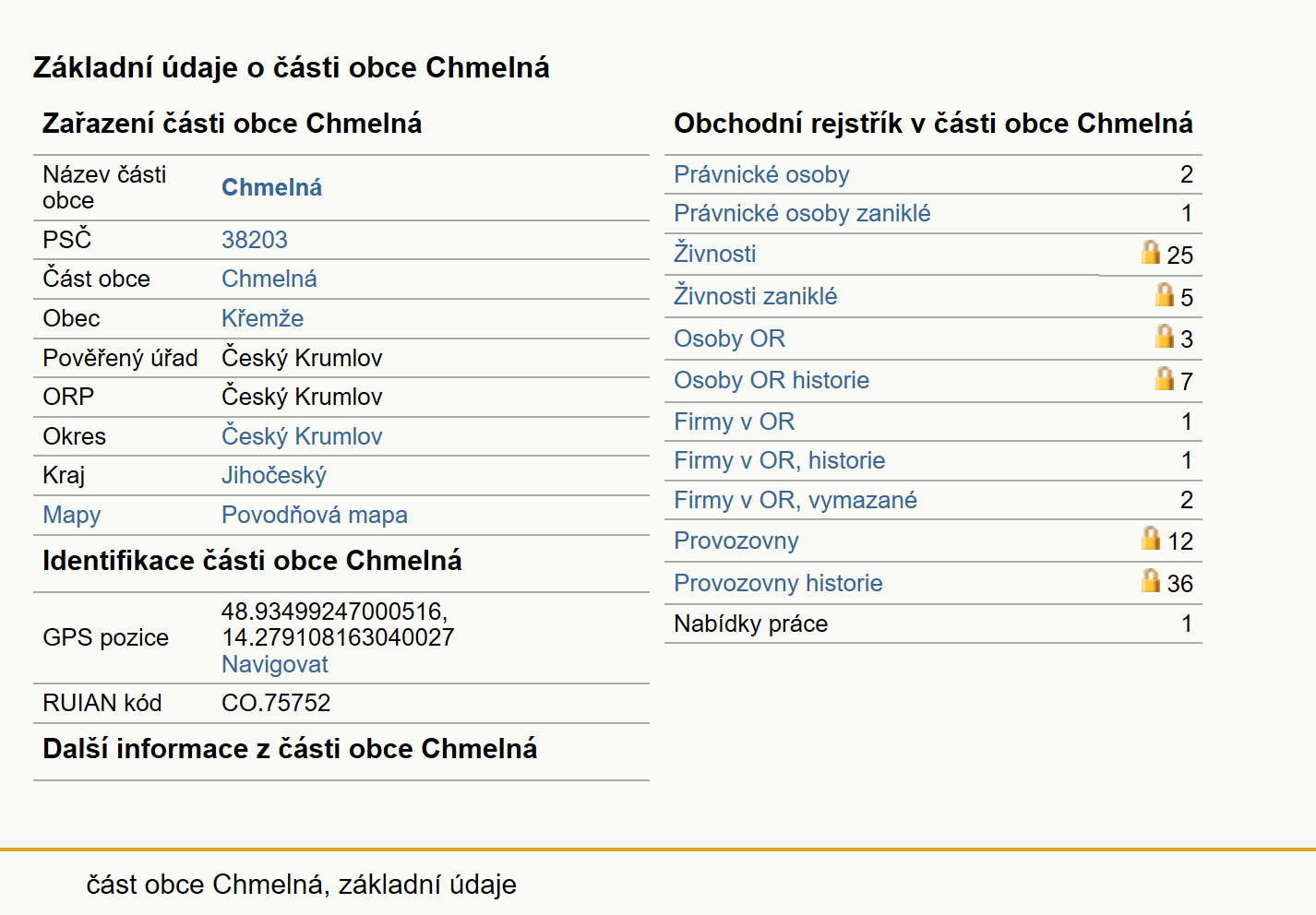Click the lock icon in Osoby OR historie row
1316x915 pixels.
pos(1165,379)
